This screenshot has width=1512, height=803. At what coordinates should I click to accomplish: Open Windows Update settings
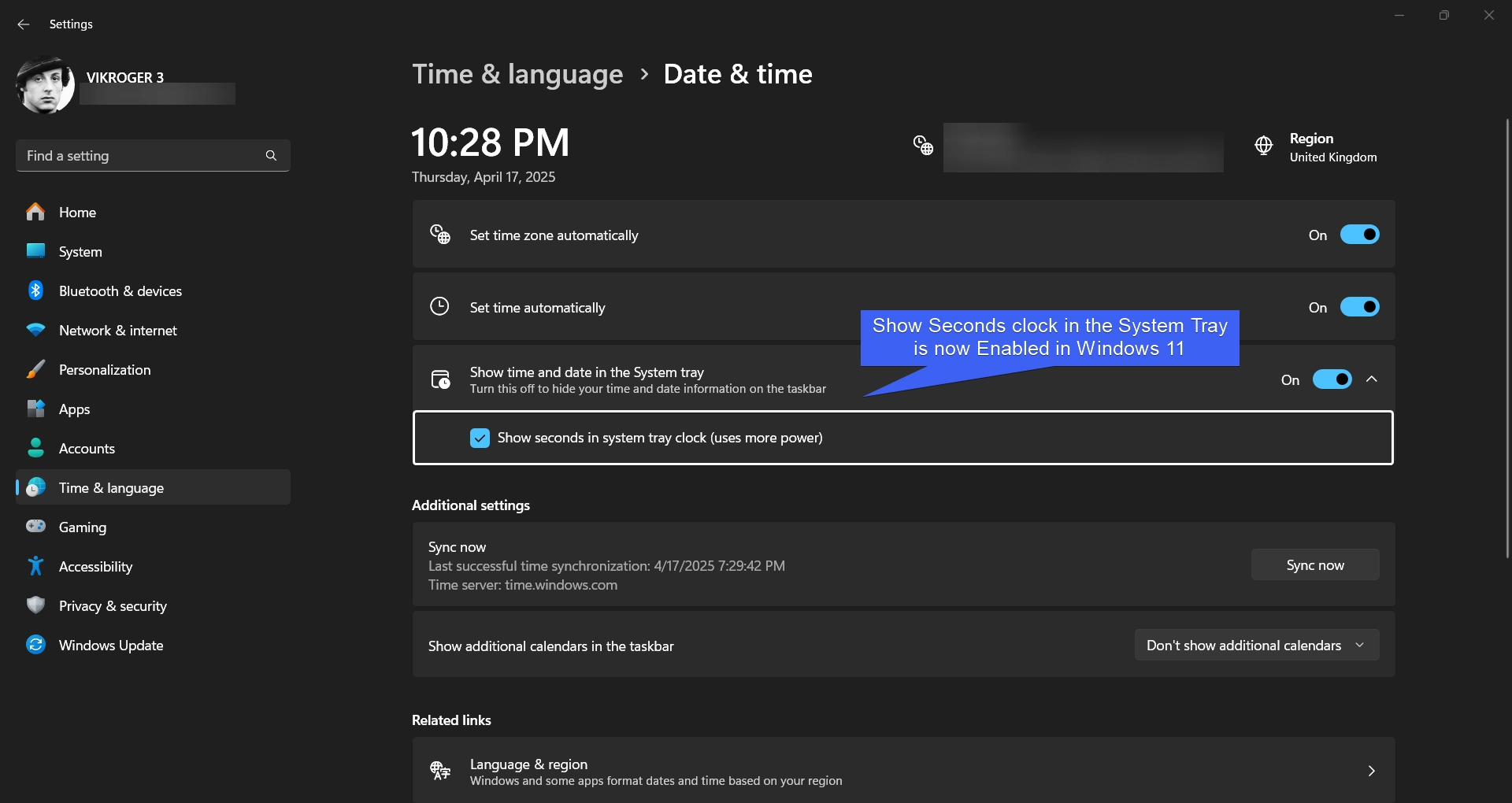coord(110,646)
